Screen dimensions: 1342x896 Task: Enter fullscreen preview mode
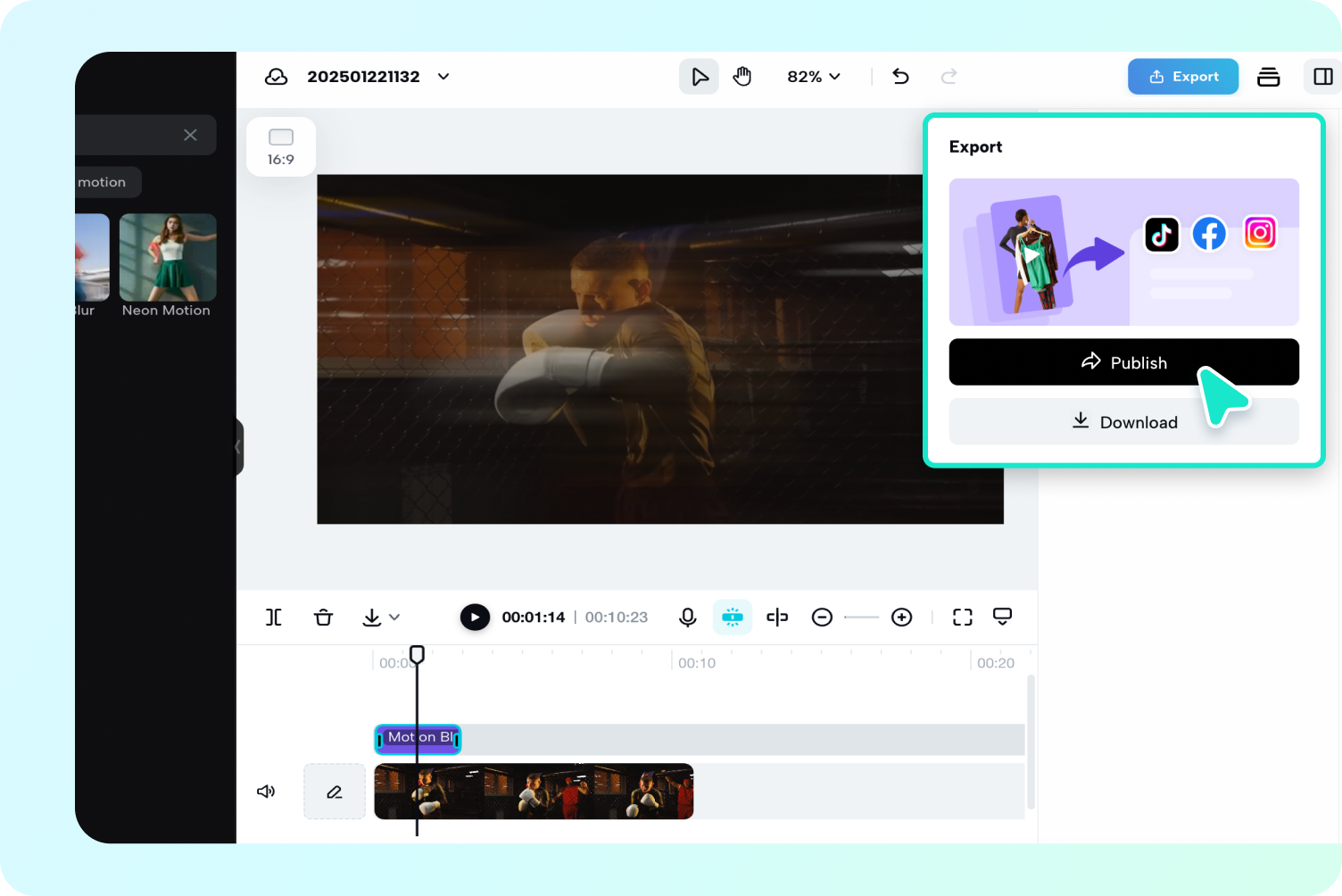coord(962,617)
